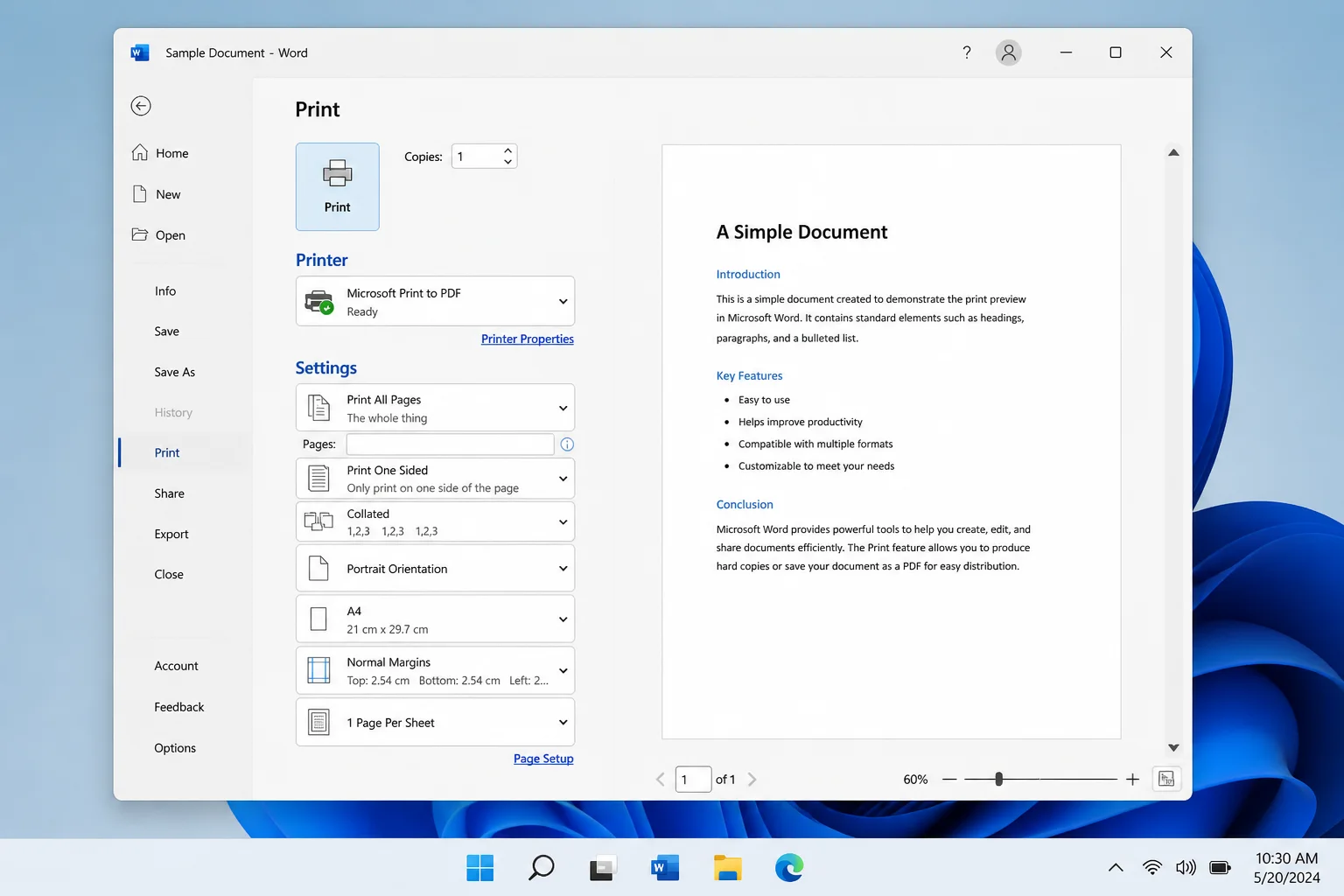1344x896 pixels.
Task: Click the back arrow to leave Backstage
Action: [x=141, y=106]
